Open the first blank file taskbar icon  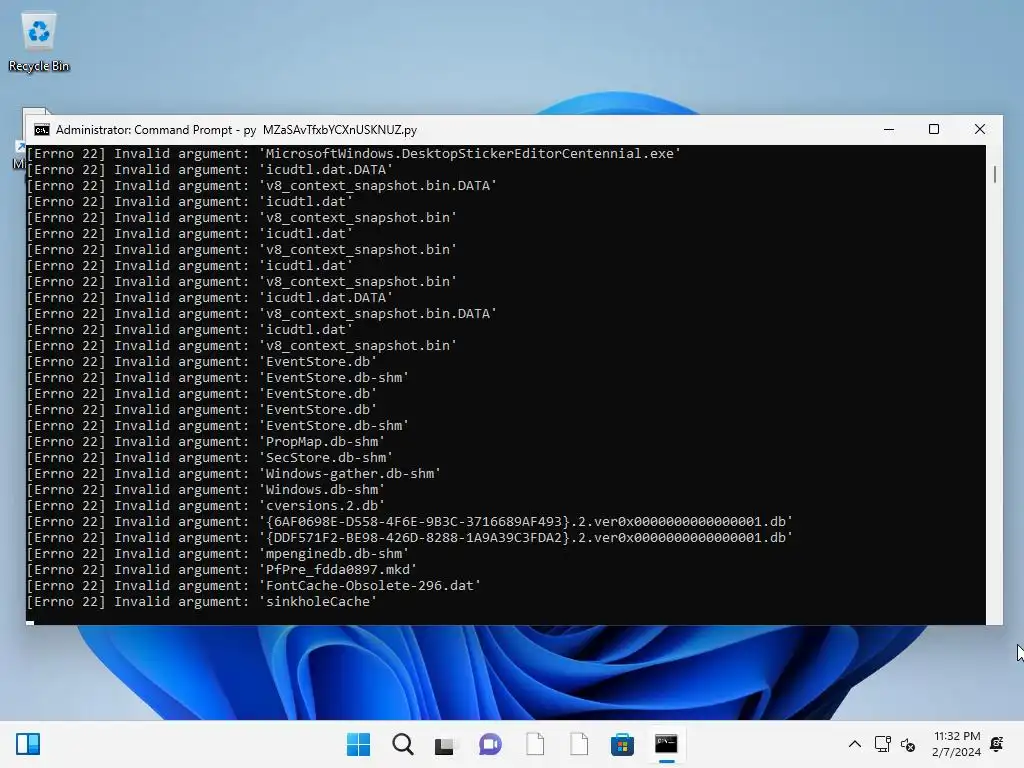tap(535, 744)
